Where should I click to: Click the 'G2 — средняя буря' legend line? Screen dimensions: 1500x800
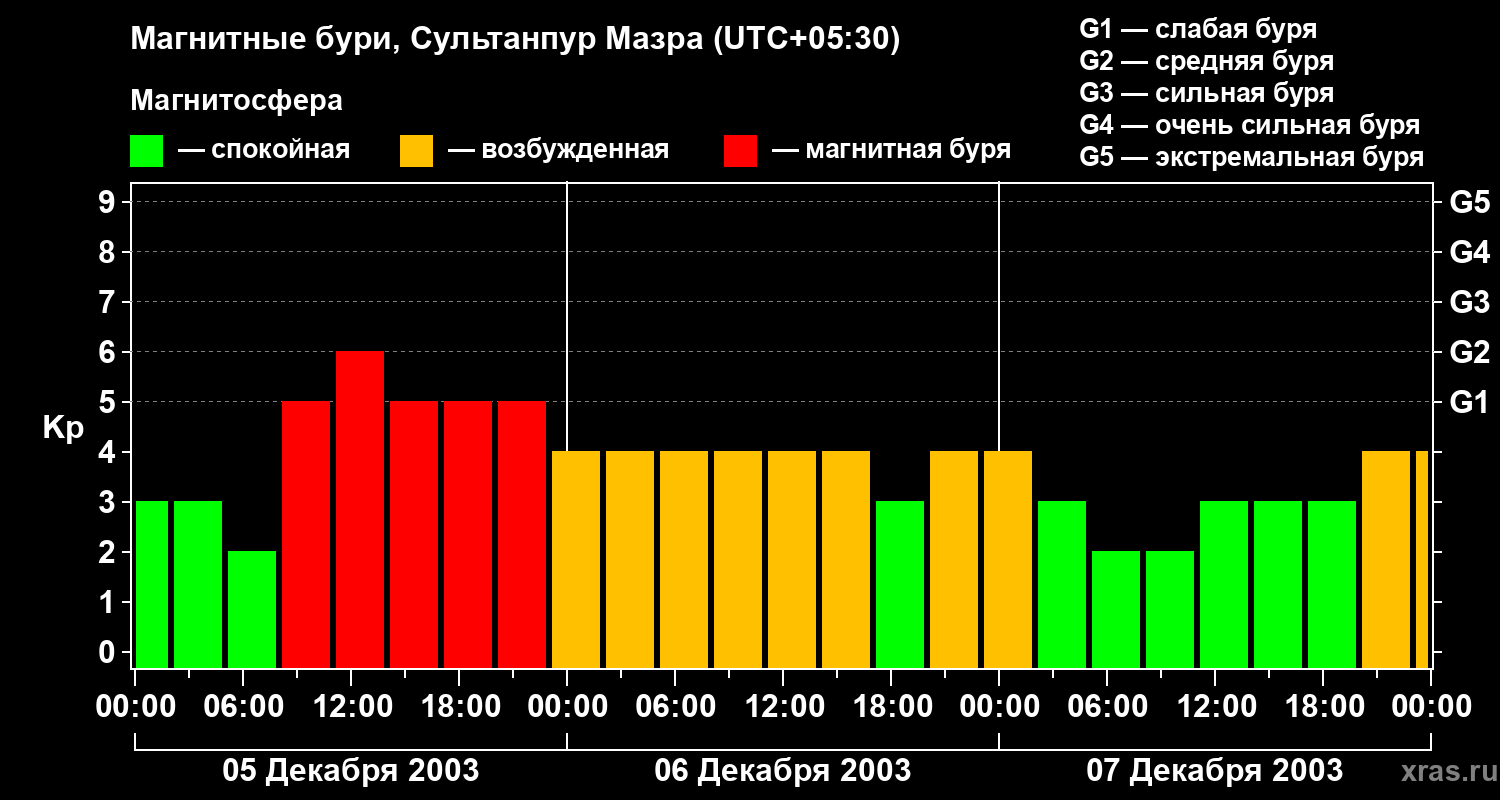pyautogui.click(x=1207, y=61)
